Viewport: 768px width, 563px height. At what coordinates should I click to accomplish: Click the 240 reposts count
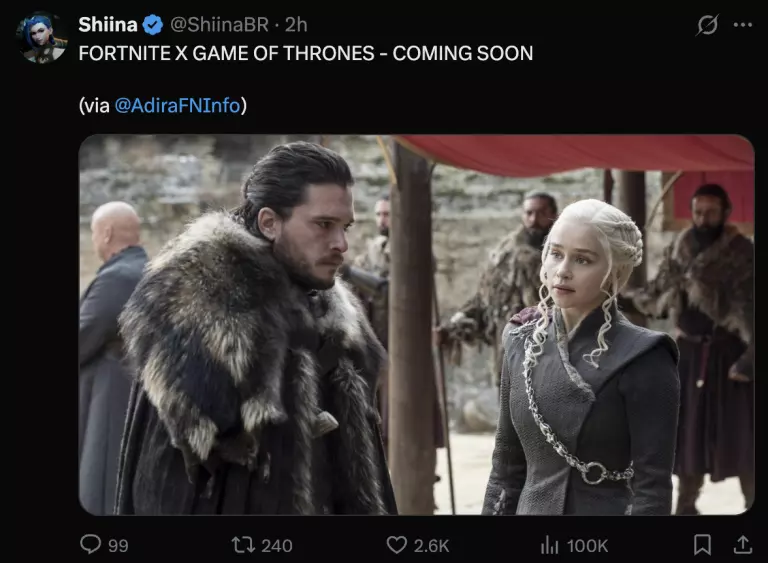pos(277,545)
